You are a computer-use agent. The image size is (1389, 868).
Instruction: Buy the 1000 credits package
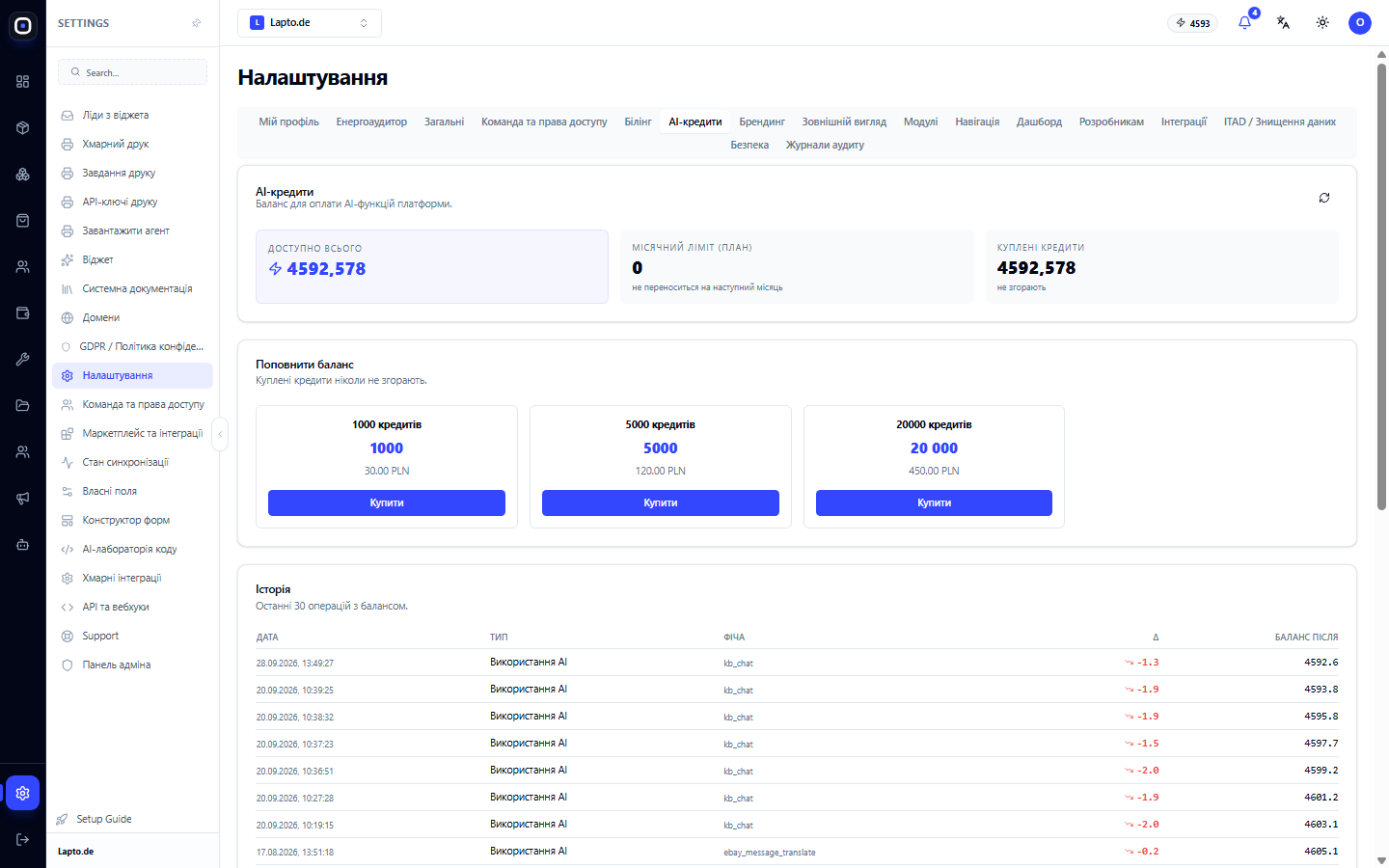[x=387, y=502]
